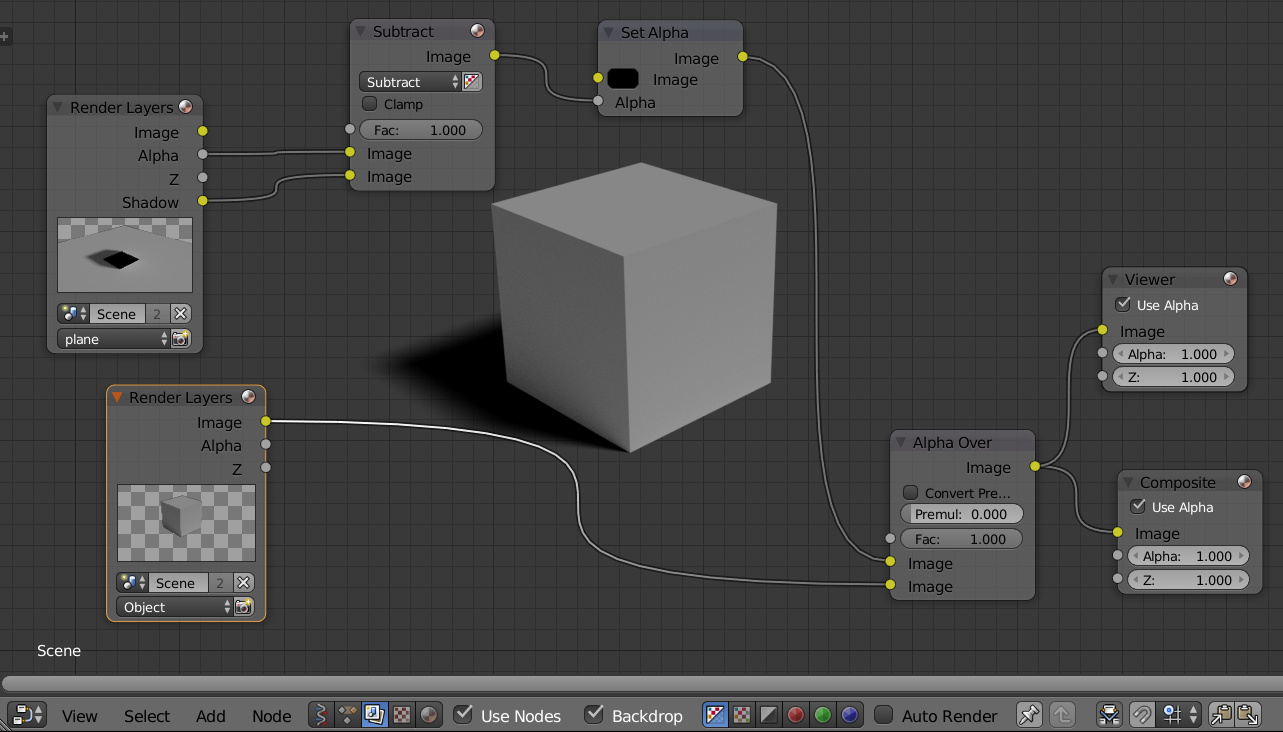Switch to the Texture node tree icon
Viewport: 1283px width, 732px height.
401,715
